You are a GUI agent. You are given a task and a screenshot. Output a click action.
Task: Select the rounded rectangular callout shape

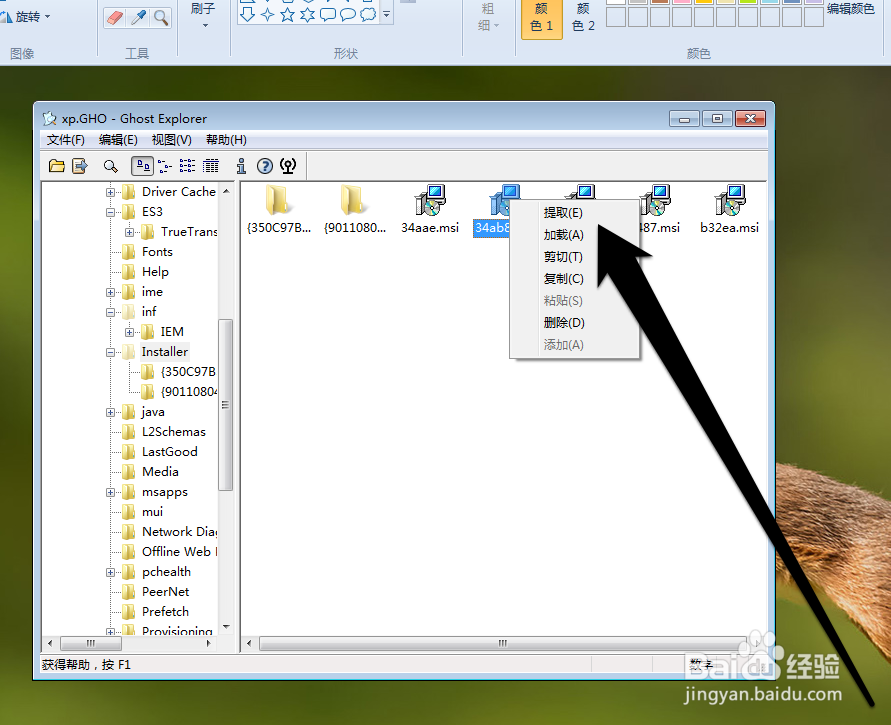(x=328, y=14)
